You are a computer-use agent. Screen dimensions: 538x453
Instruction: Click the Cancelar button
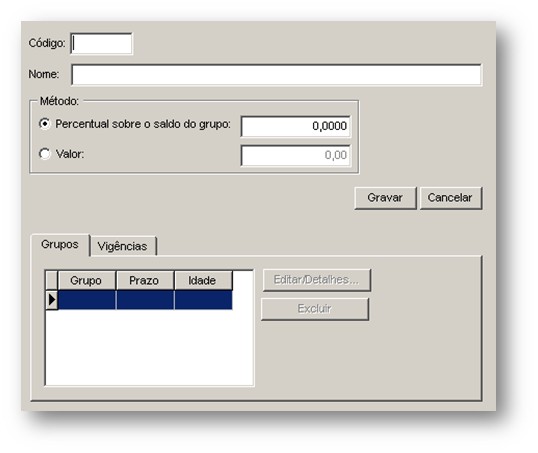point(451,198)
